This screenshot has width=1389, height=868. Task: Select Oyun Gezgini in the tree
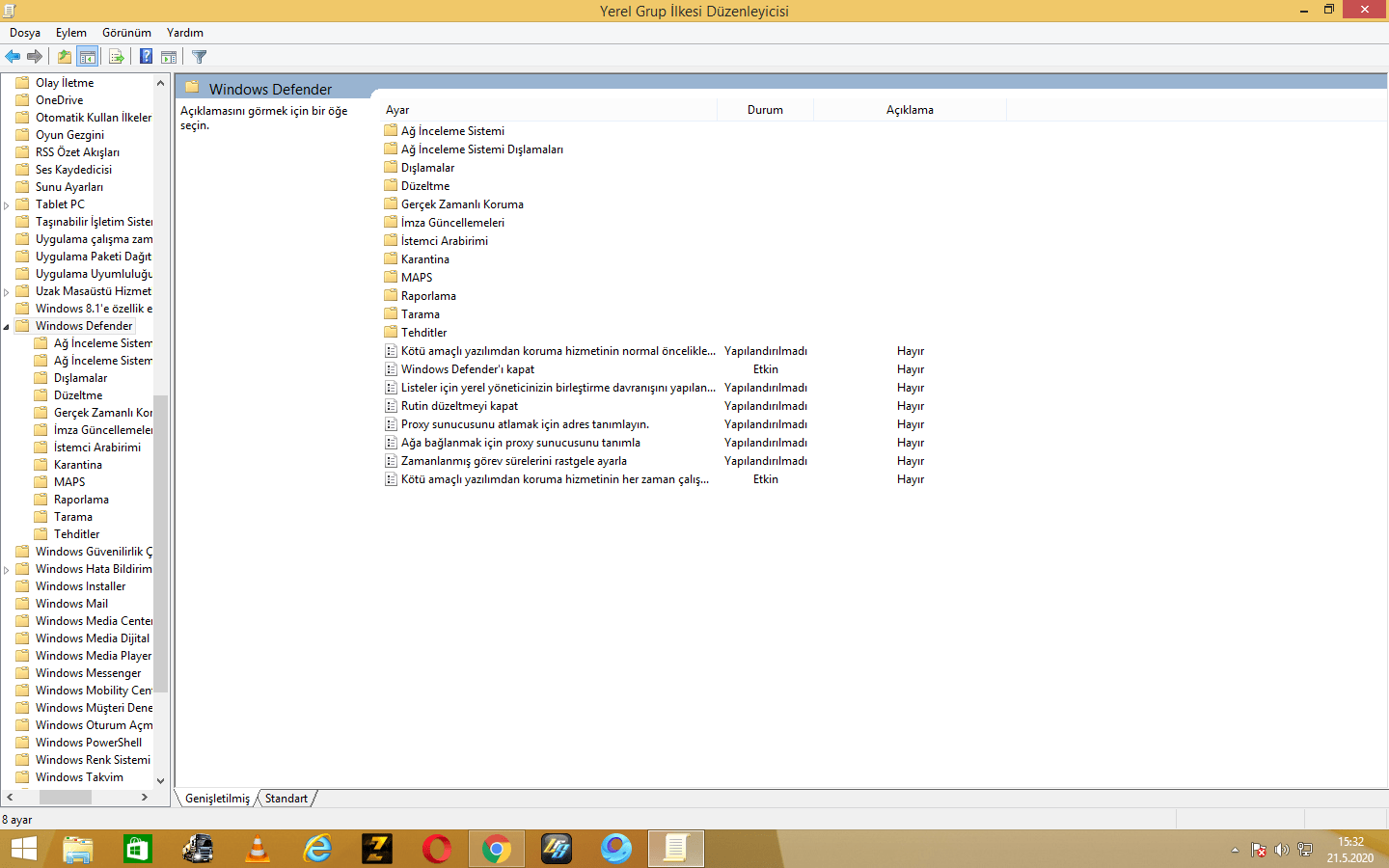(x=69, y=135)
